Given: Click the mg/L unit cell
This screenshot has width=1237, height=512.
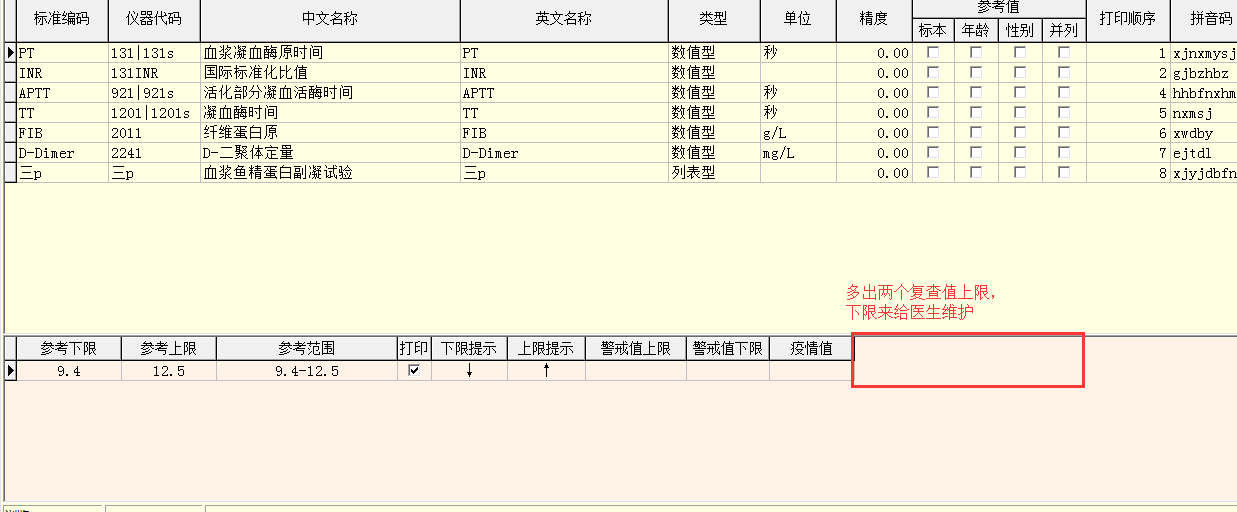Looking at the screenshot, I should pyautogui.click(x=798, y=152).
